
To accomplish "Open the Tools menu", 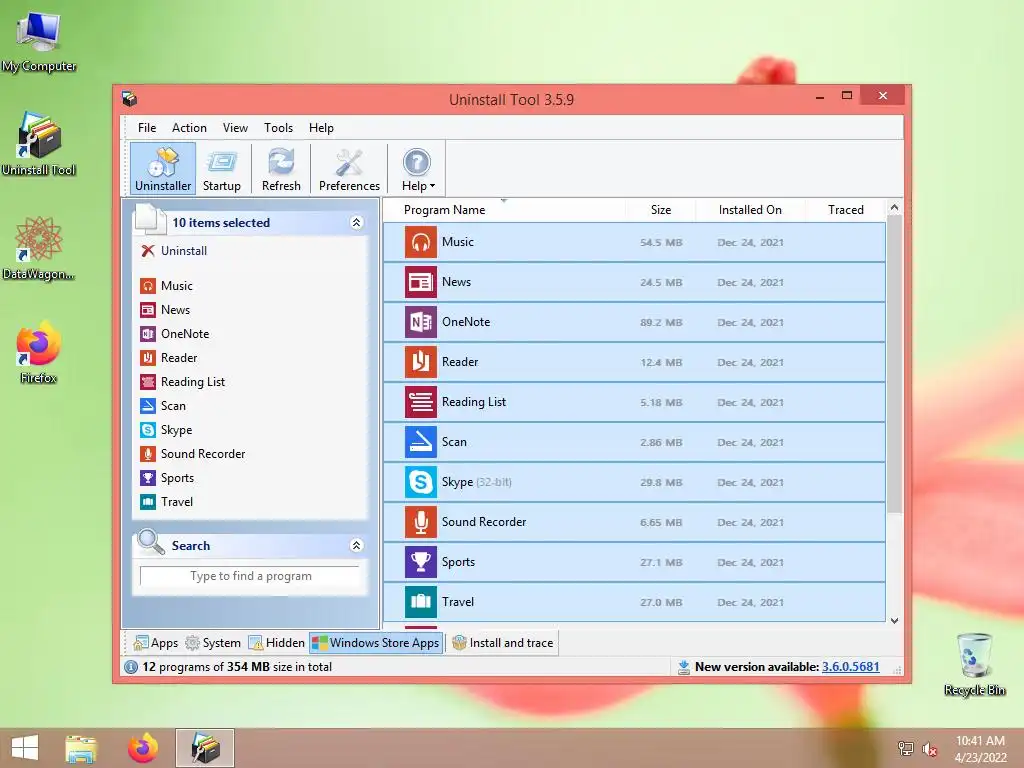I will (278, 128).
